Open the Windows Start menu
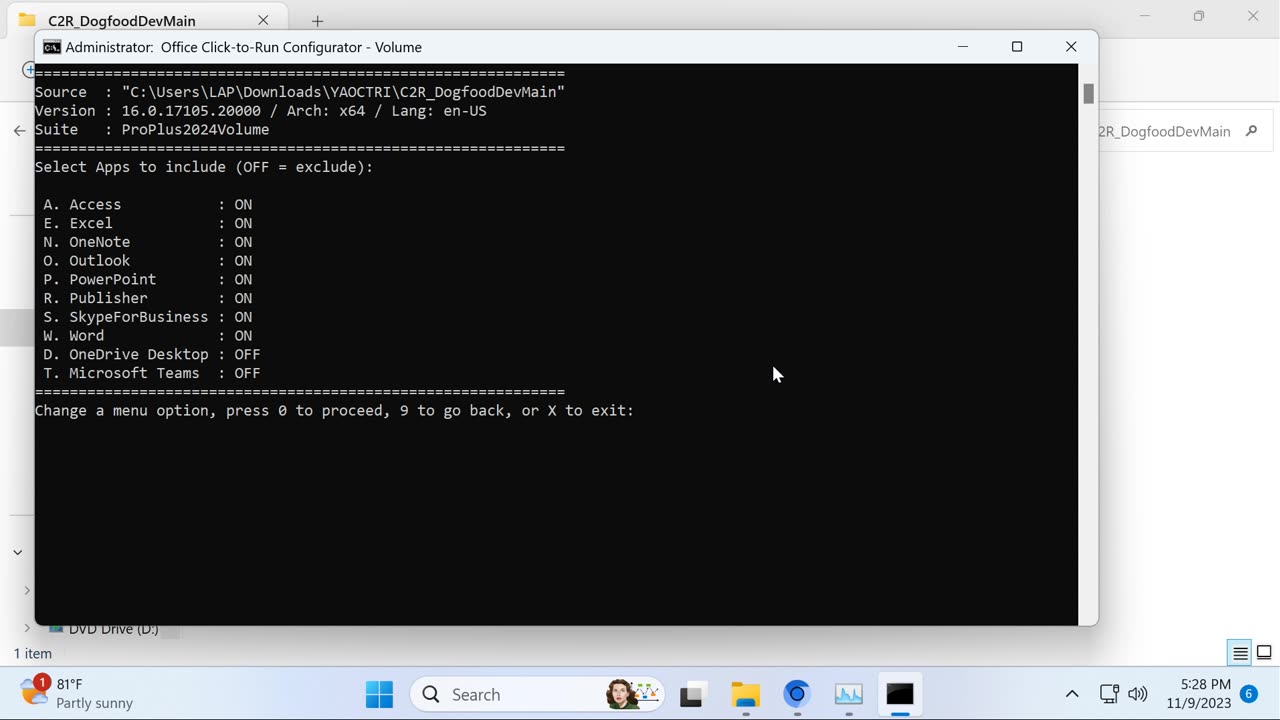 pyautogui.click(x=379, y=694)
